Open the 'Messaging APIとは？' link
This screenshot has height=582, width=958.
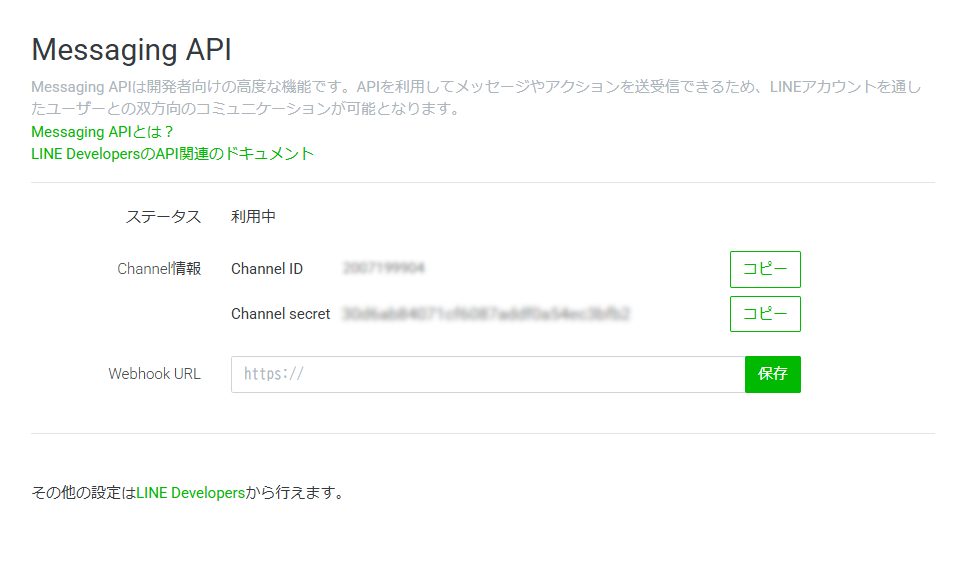103,132
